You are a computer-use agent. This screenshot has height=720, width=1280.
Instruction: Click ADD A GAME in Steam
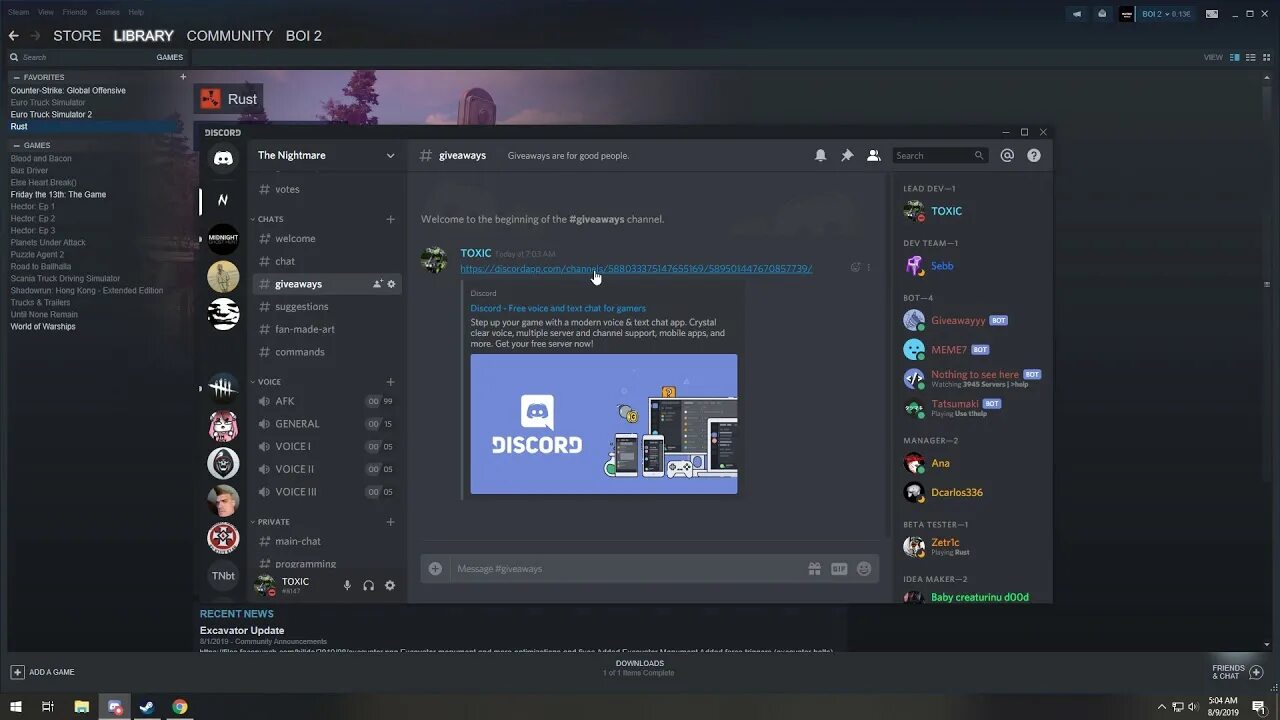43,672
